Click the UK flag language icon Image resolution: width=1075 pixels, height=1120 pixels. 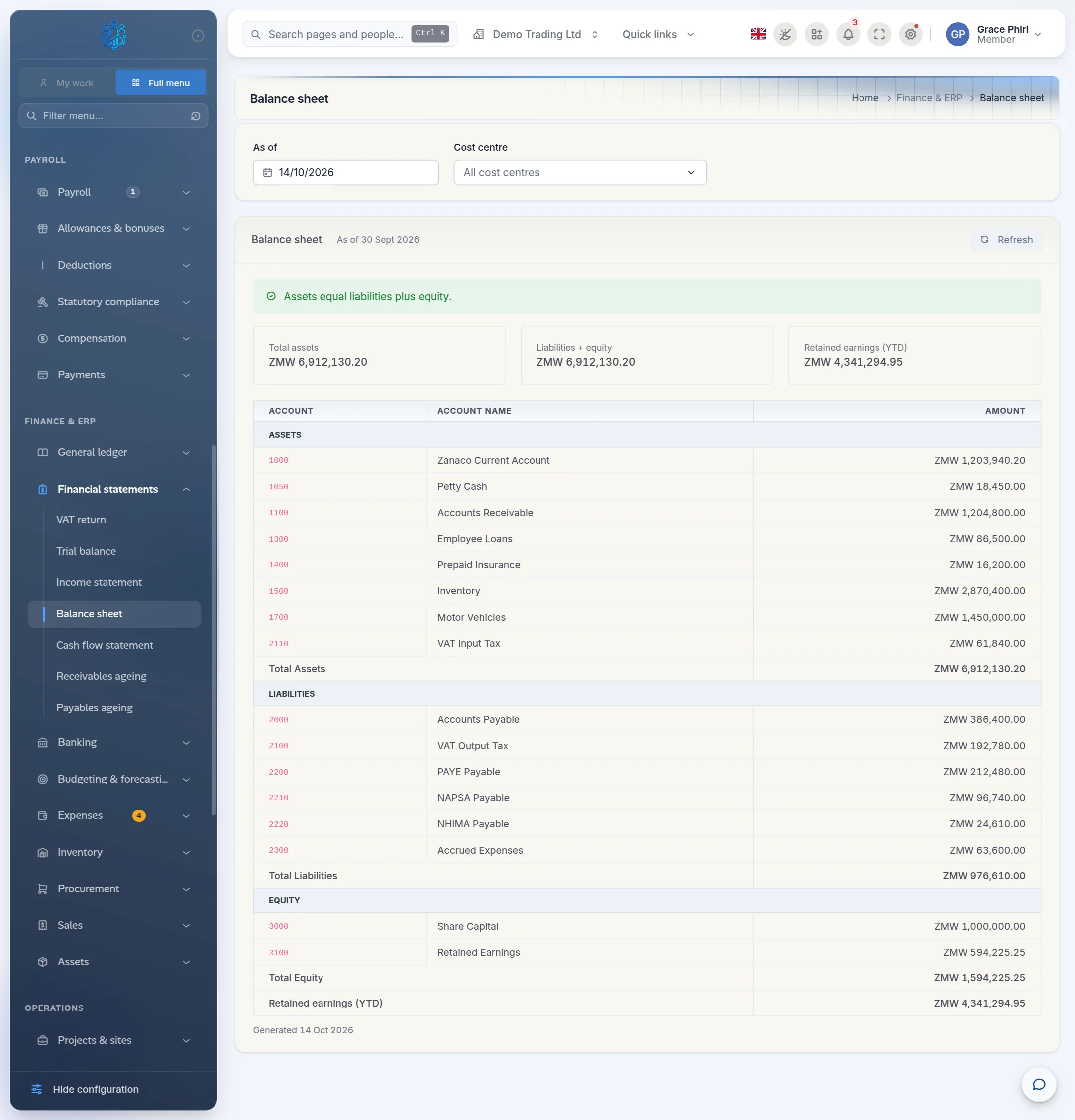click(758, 34)
